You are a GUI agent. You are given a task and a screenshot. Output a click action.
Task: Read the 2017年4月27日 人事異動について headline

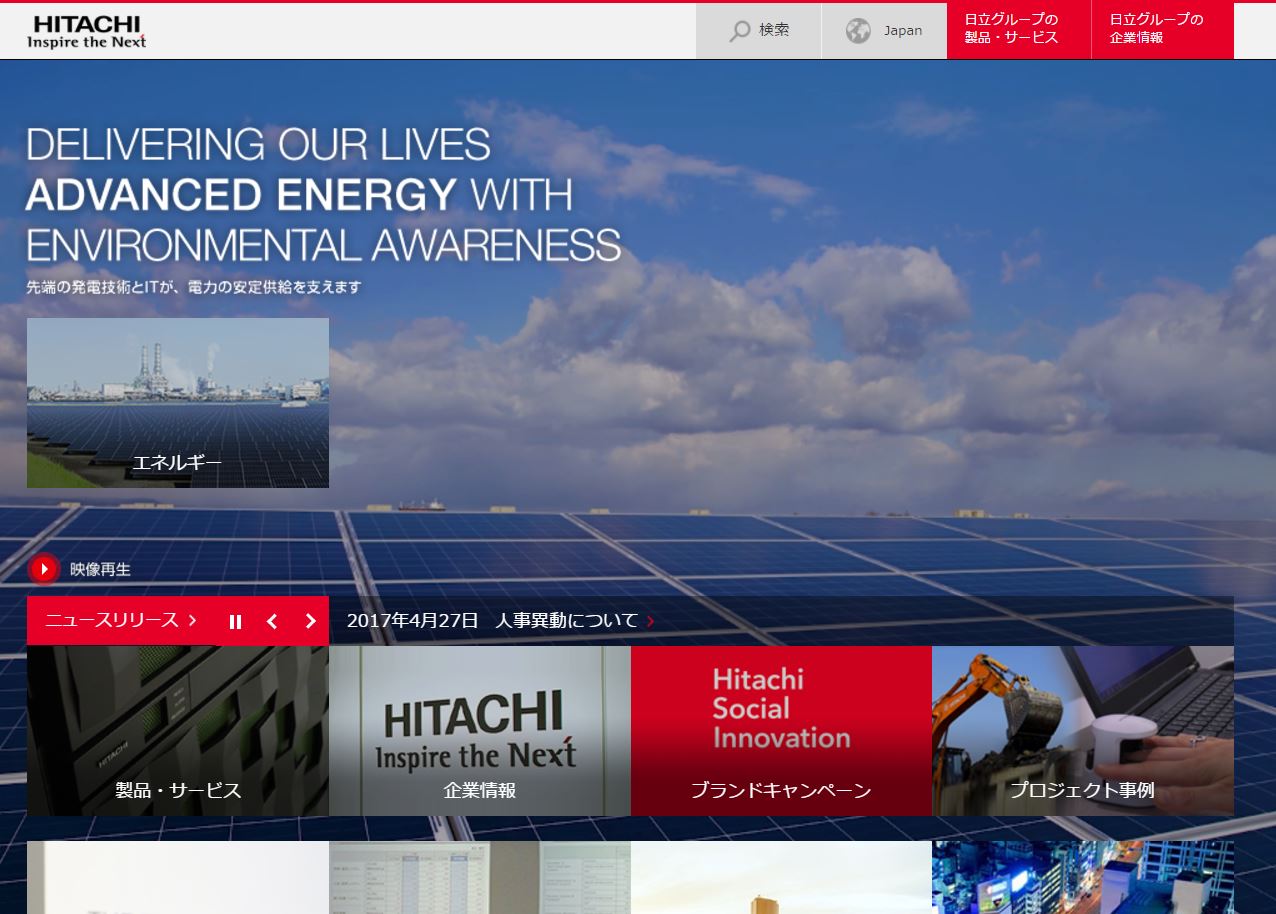[x=492, y=621]
